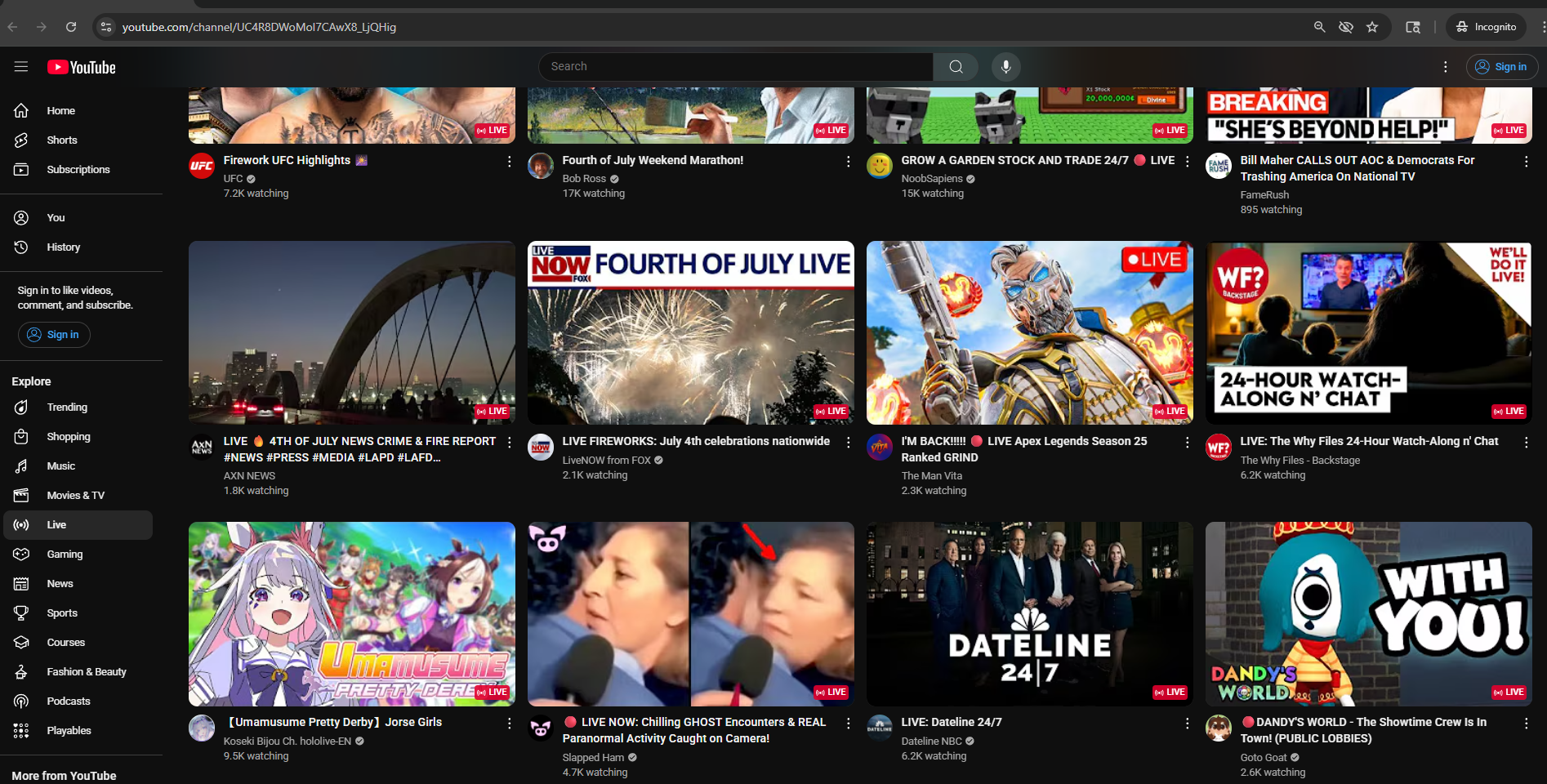This screenshot has width=1547, height=784.
Task: Open options for Umamusume Pretty Derby stream
Action: pyautogui.click(x=509, y=724)
